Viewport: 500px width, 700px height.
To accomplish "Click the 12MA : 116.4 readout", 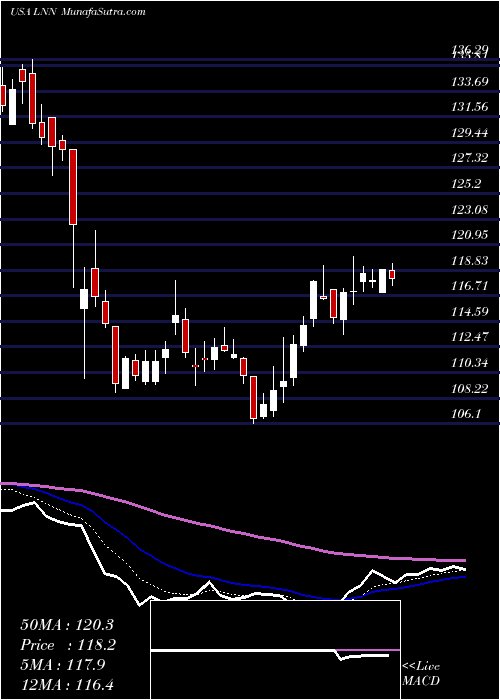I will click(x=69, y=685).
